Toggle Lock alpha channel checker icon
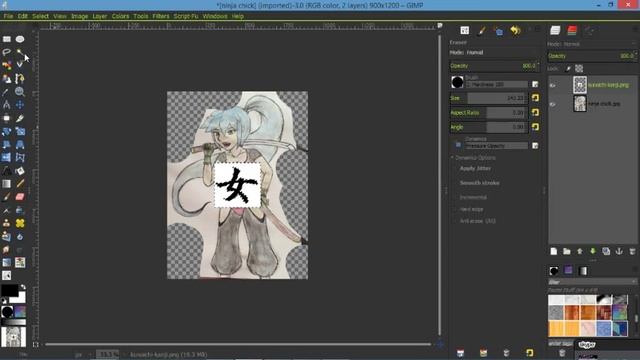This screenshot has width=640, height=360. [579, 69]
